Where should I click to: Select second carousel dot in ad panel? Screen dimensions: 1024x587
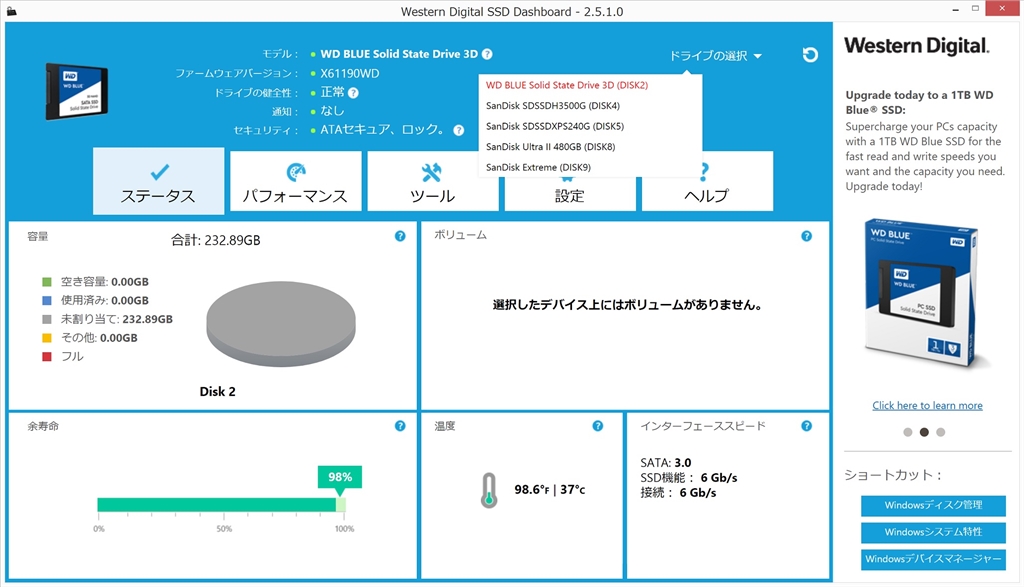924,432
